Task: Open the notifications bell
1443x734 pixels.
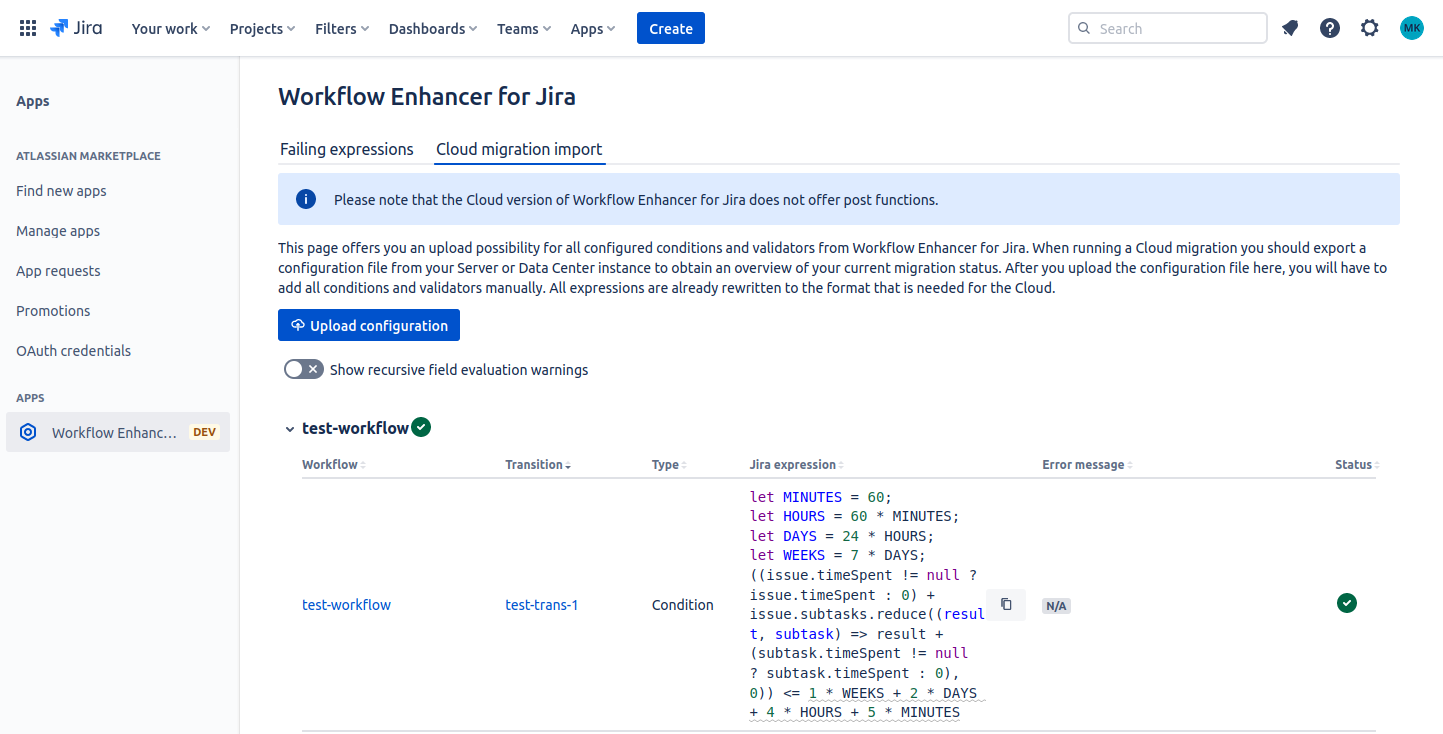Action: (x=1290, y=28)
